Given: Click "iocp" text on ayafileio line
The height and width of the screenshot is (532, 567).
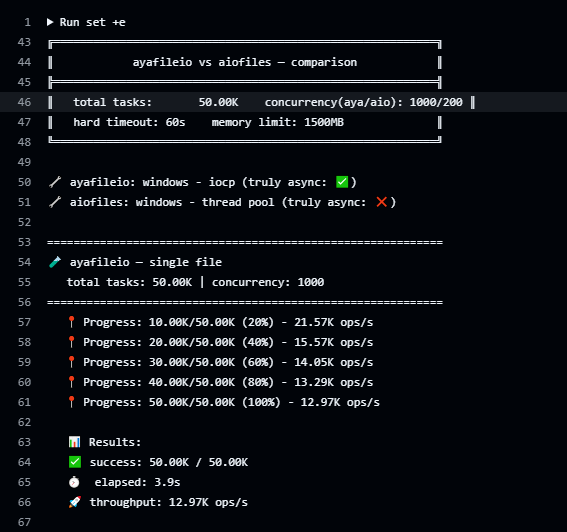Looking at the screenshot, I should (222, 183).
